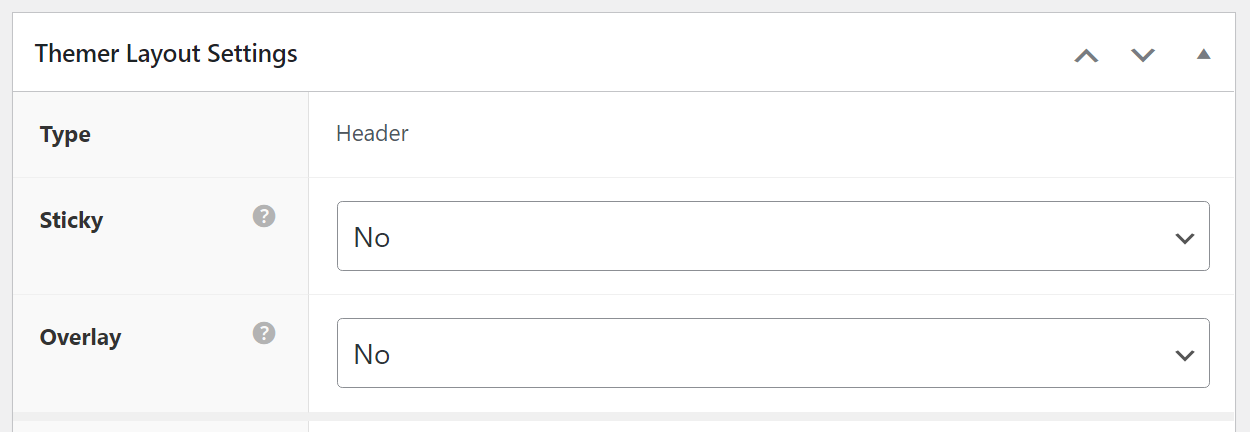Open the Overlay dropdown menu

772,353
